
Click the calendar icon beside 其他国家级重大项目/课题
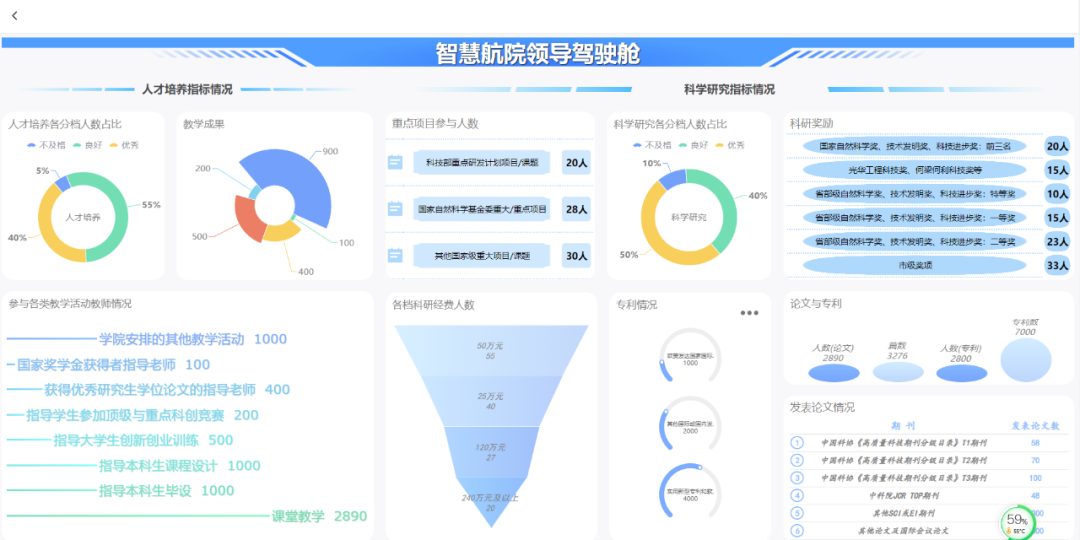pos(395,256)
